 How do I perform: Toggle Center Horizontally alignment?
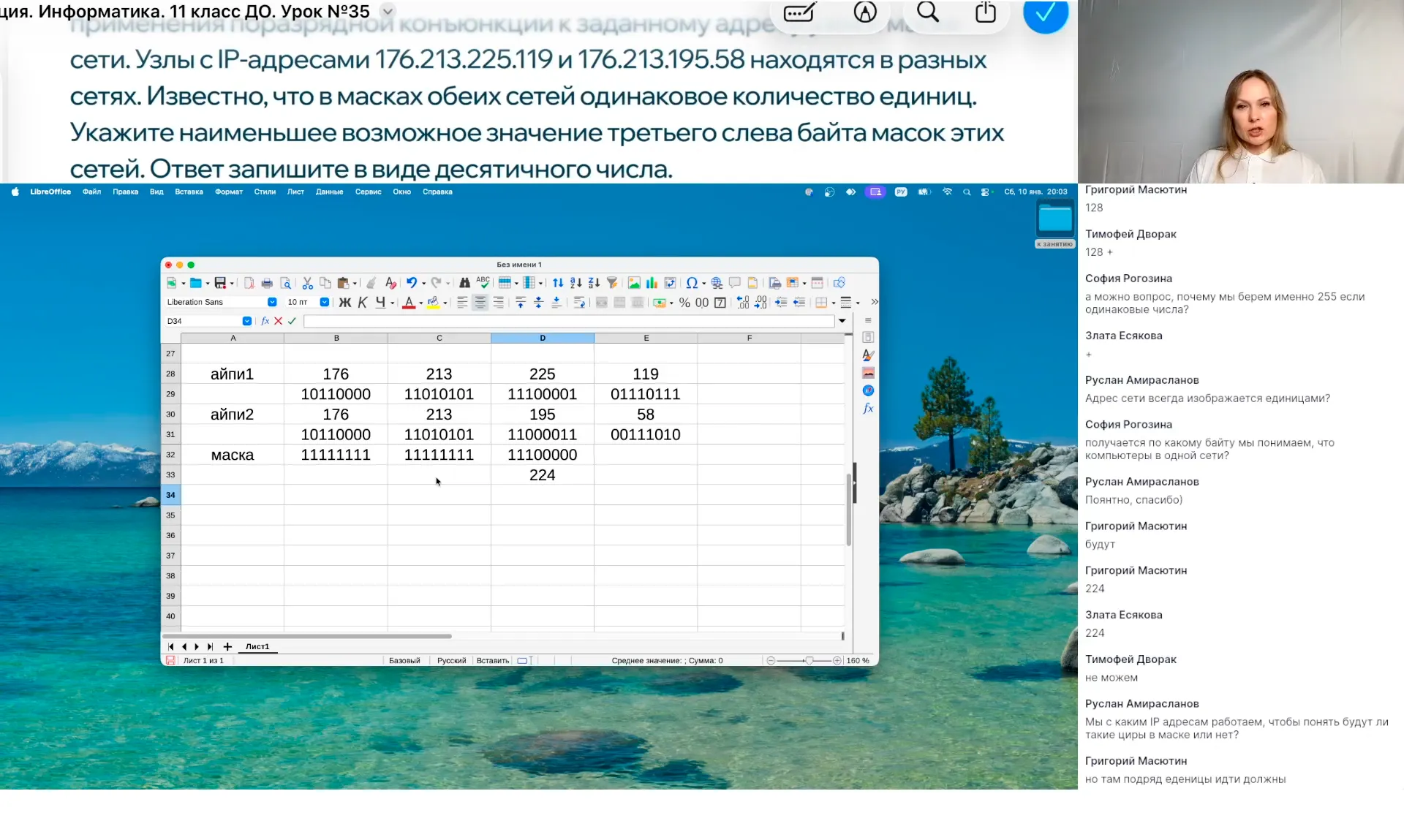pyautogui.click(x=480, y=302)
